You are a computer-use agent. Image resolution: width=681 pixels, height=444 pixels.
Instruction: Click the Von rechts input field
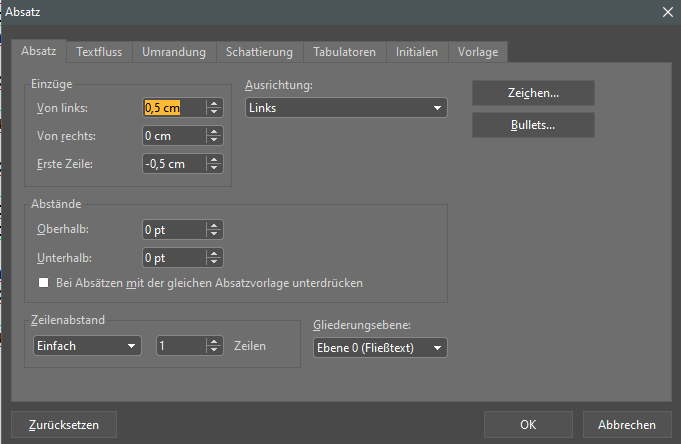point(173,136)
